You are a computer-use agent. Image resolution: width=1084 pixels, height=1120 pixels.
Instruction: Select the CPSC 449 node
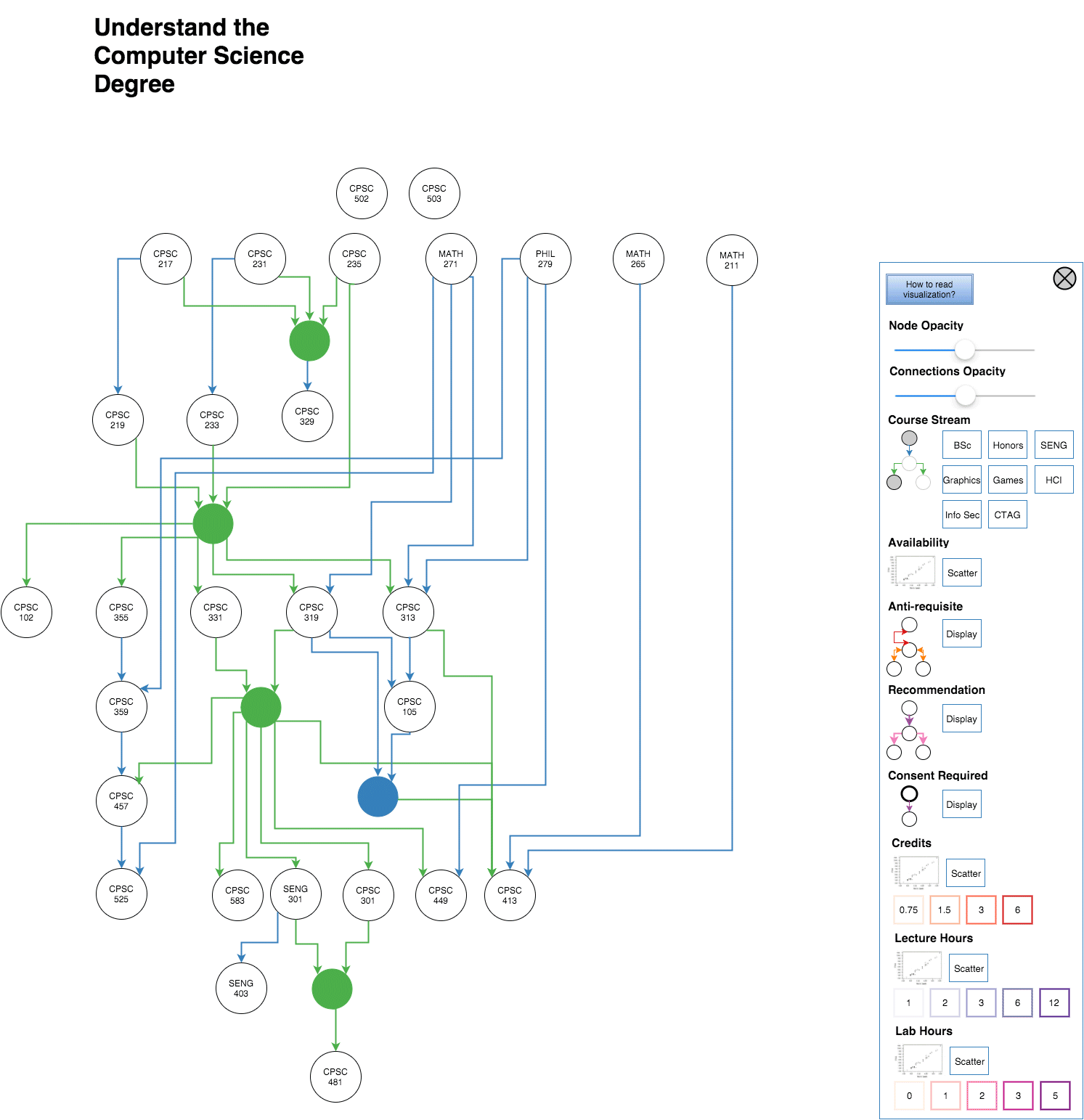pyautogui.click(x=441, y=896)
